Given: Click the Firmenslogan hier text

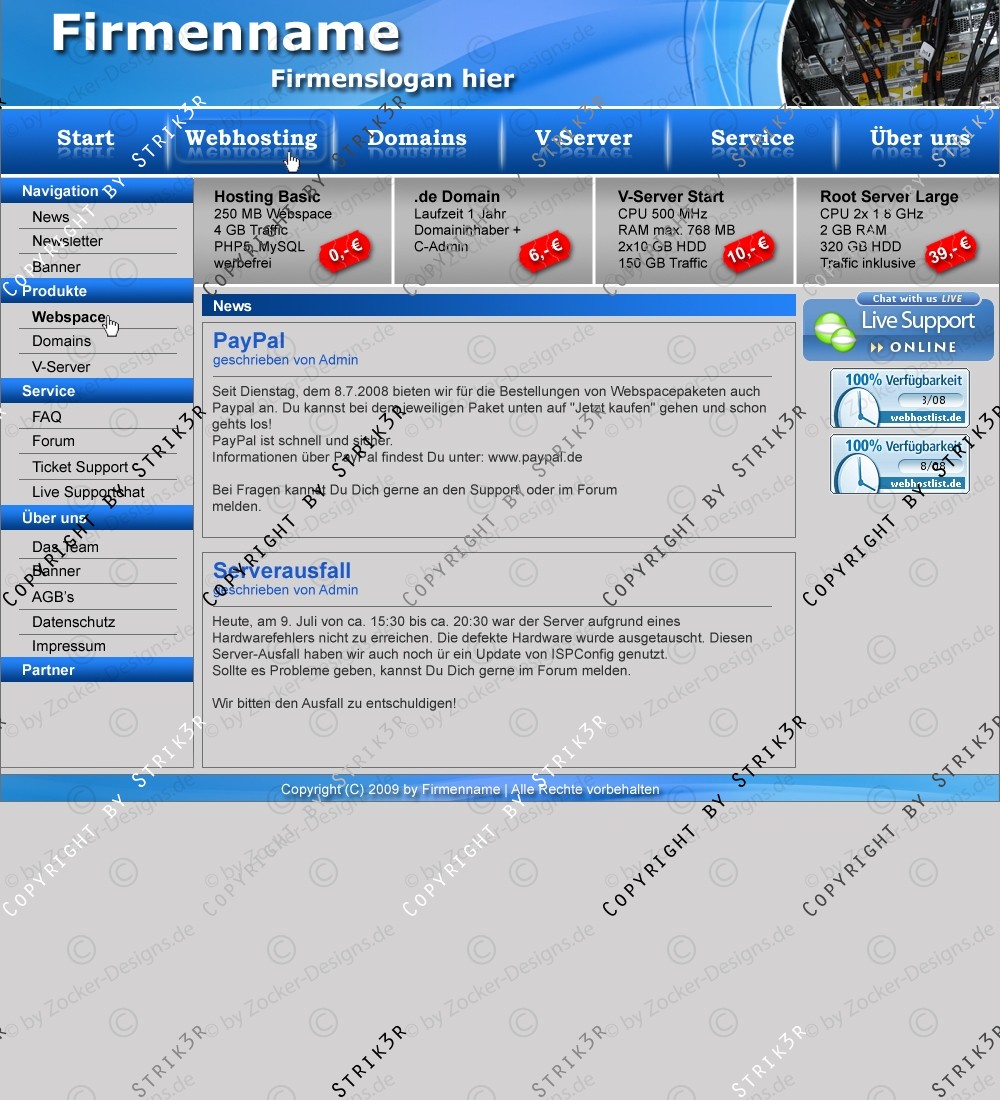Looking at the screenshot, I should [x=393, y=79].
